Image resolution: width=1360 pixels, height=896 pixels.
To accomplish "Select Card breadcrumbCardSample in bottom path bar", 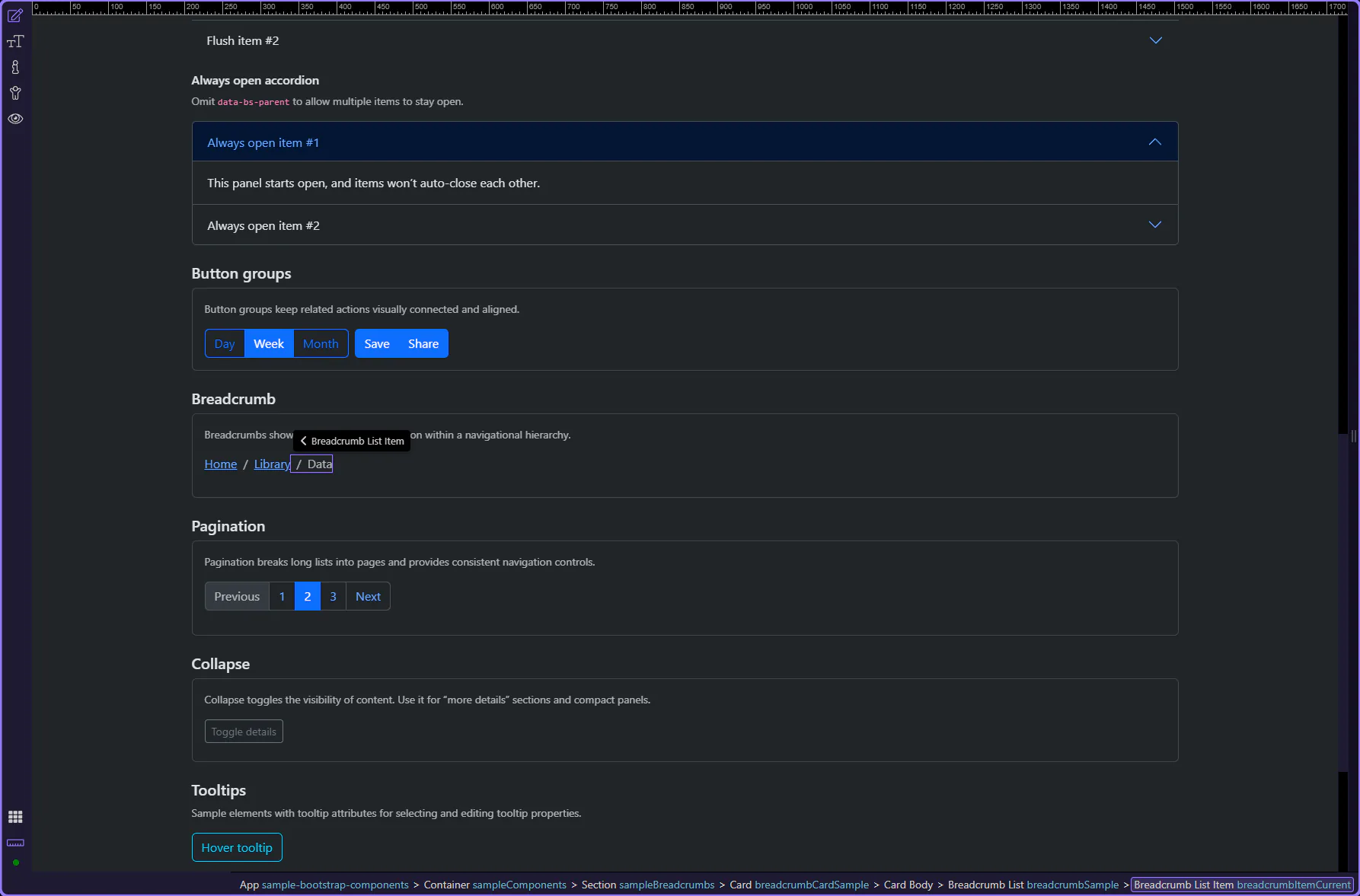I will pos(799,885).
